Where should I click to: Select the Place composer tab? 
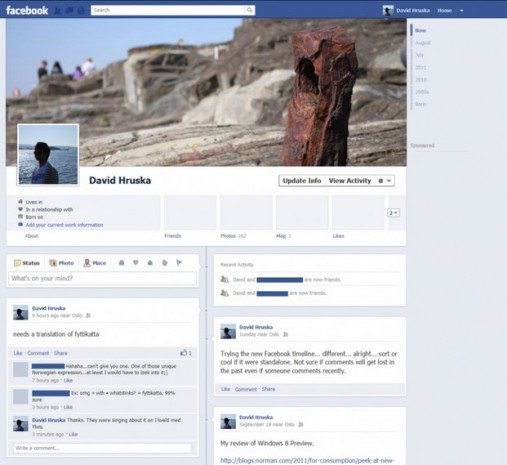95,263
